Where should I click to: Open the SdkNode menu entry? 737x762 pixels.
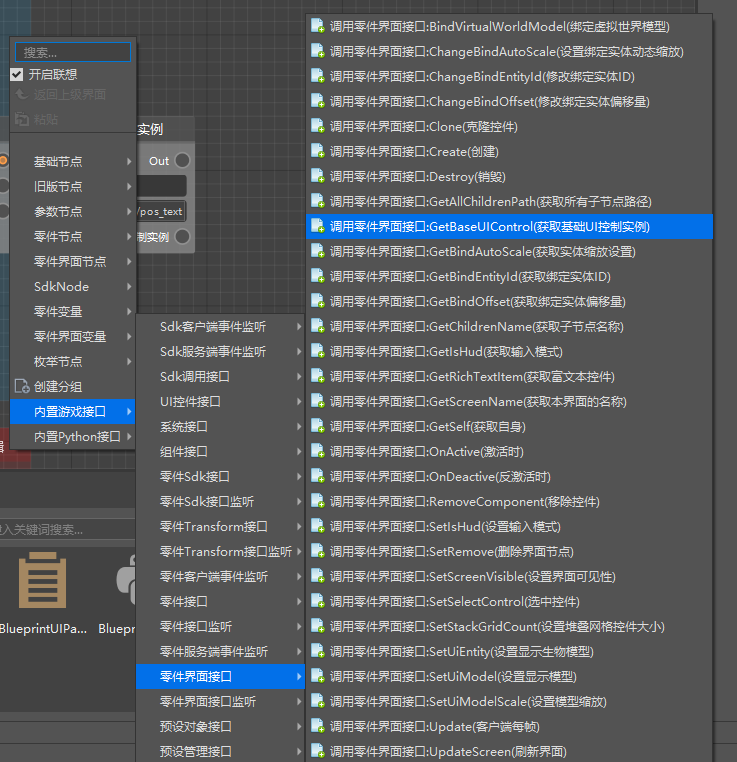(x=61, y=287)
